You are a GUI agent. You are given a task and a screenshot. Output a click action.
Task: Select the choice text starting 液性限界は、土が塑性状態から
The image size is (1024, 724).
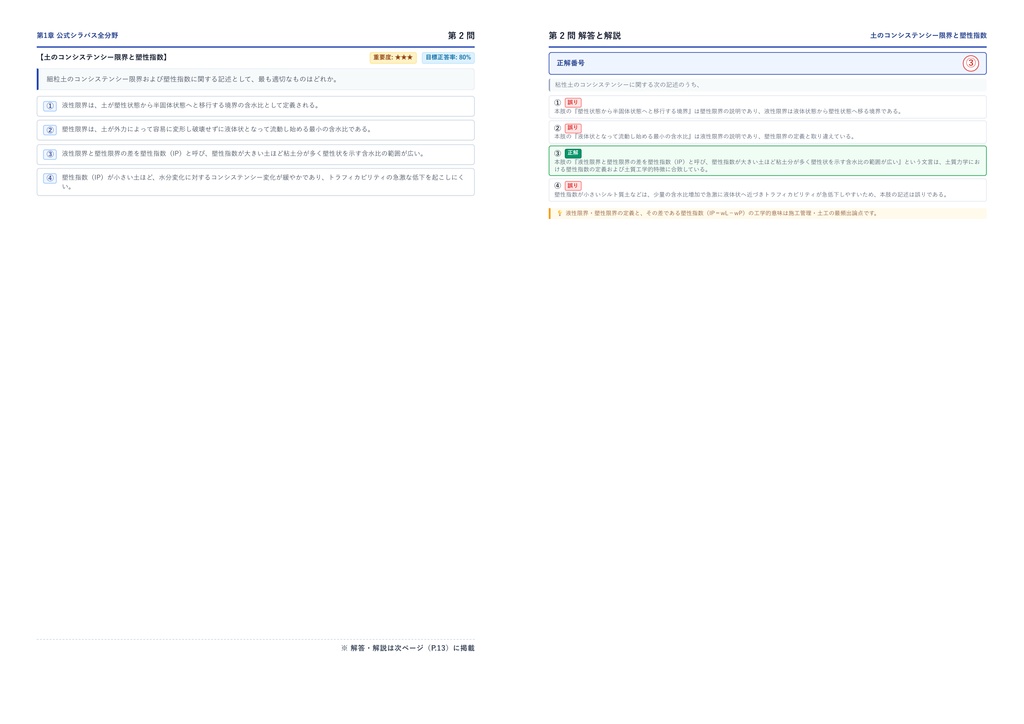190,105
